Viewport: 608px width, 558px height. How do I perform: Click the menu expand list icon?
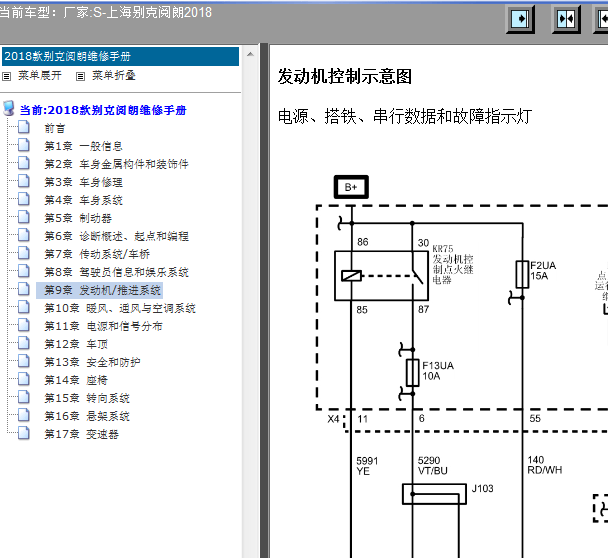(6, 76)
